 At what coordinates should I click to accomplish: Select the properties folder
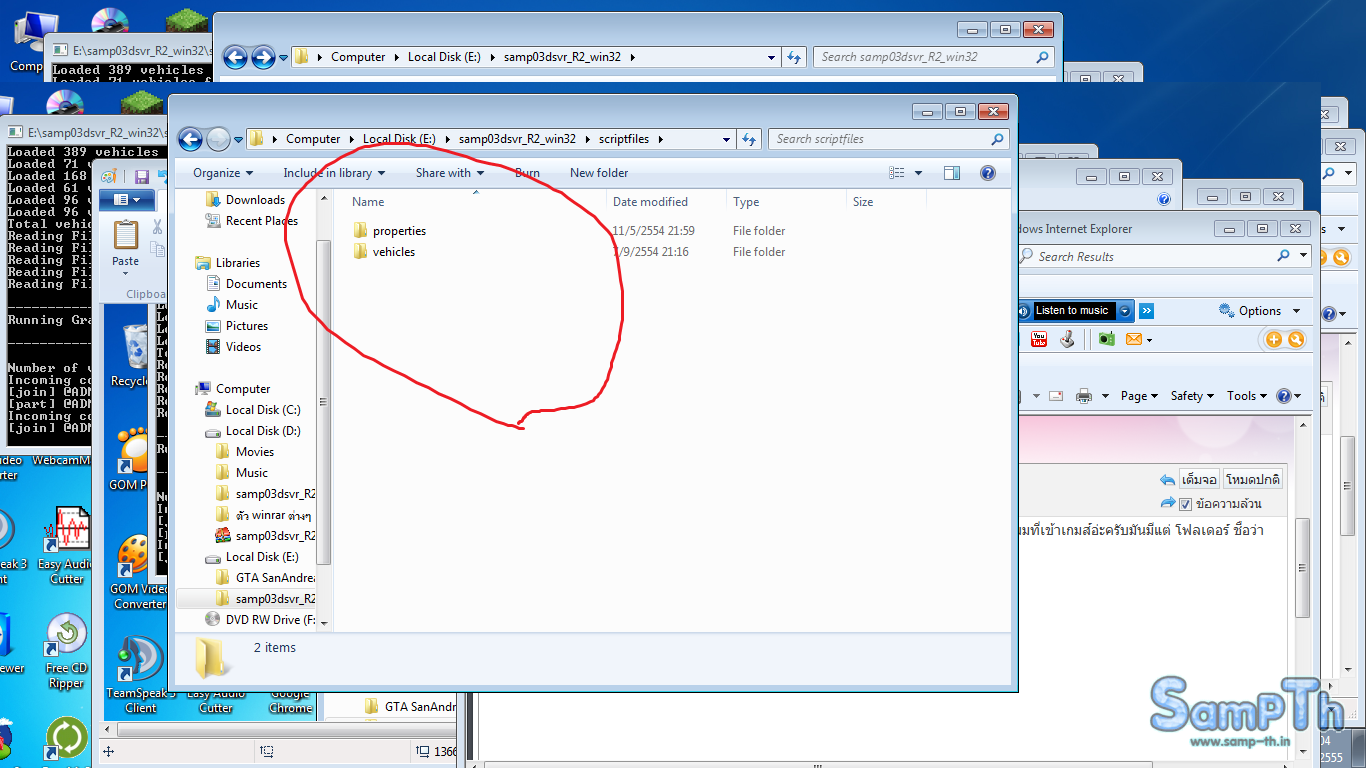[390, 231]
